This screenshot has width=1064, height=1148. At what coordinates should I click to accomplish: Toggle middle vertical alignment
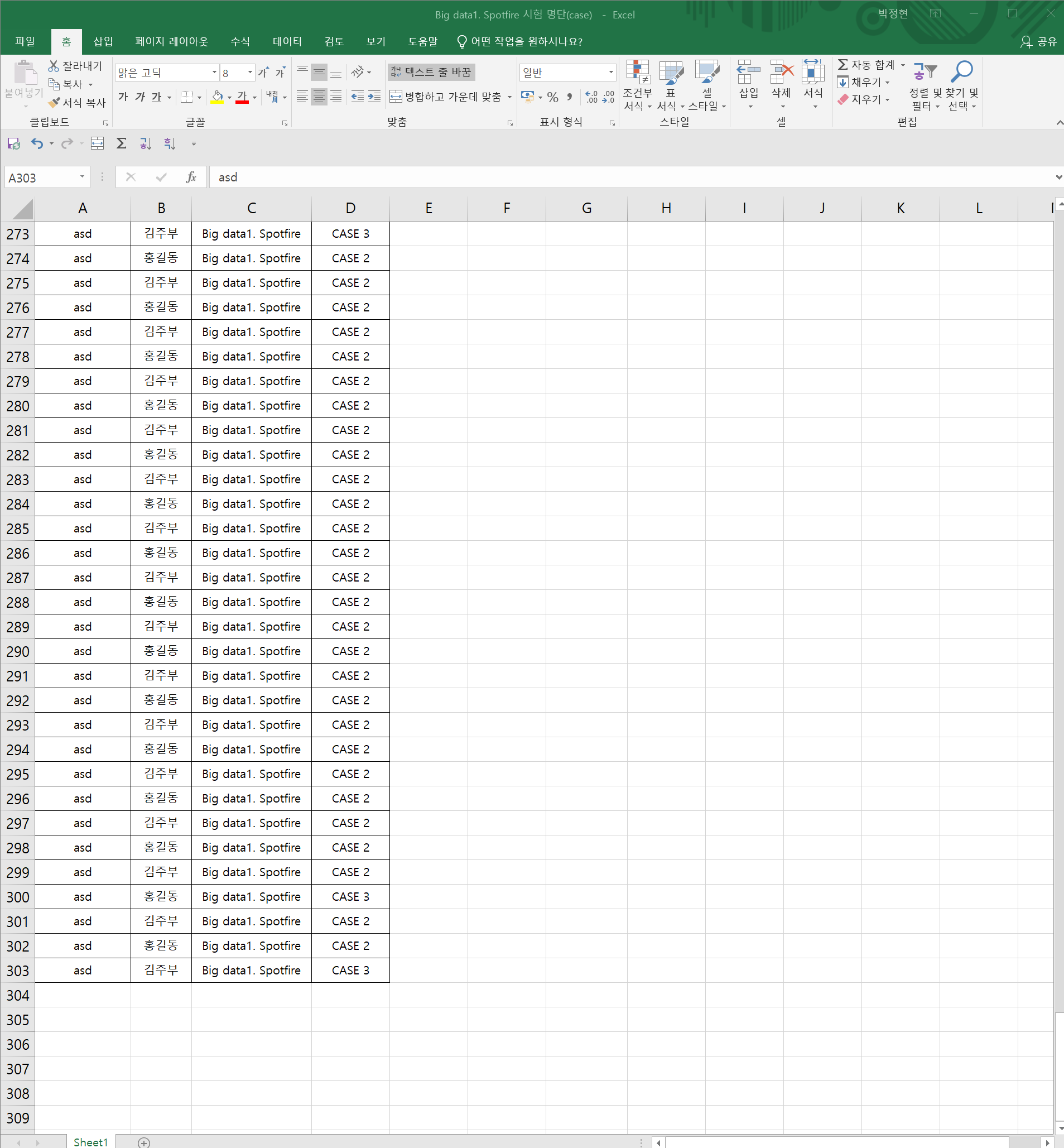coord(319,72)
